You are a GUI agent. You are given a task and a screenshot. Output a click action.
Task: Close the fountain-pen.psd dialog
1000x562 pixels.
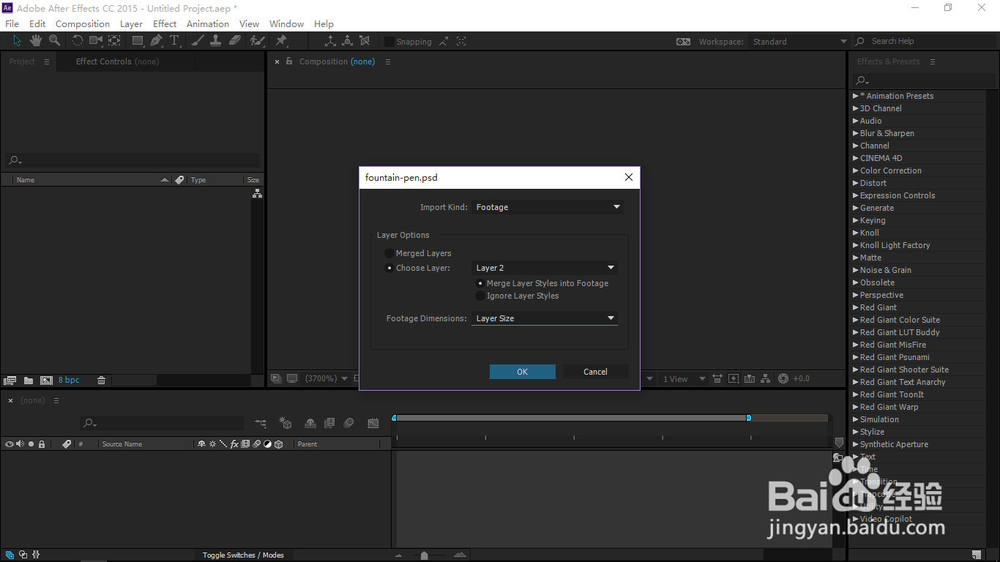(x=628, y=177)
